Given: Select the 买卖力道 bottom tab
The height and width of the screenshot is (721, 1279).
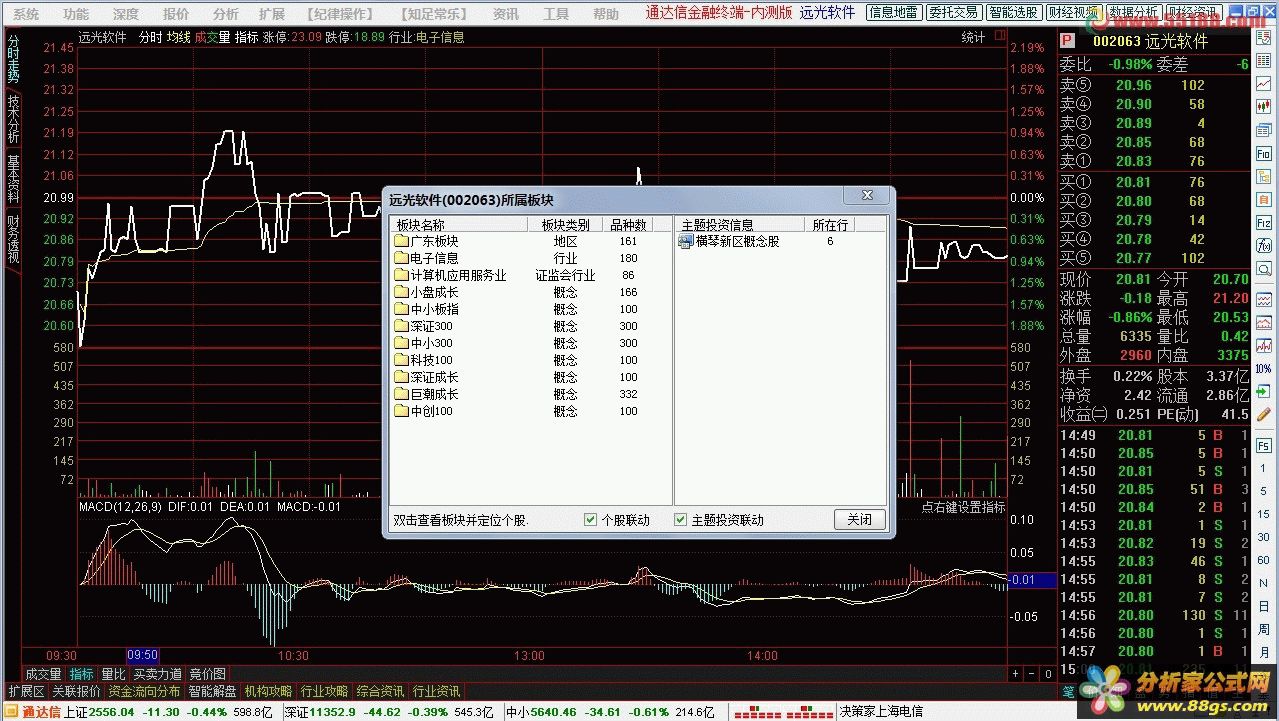Looking at the screenshot, I should tap(157, 674).
